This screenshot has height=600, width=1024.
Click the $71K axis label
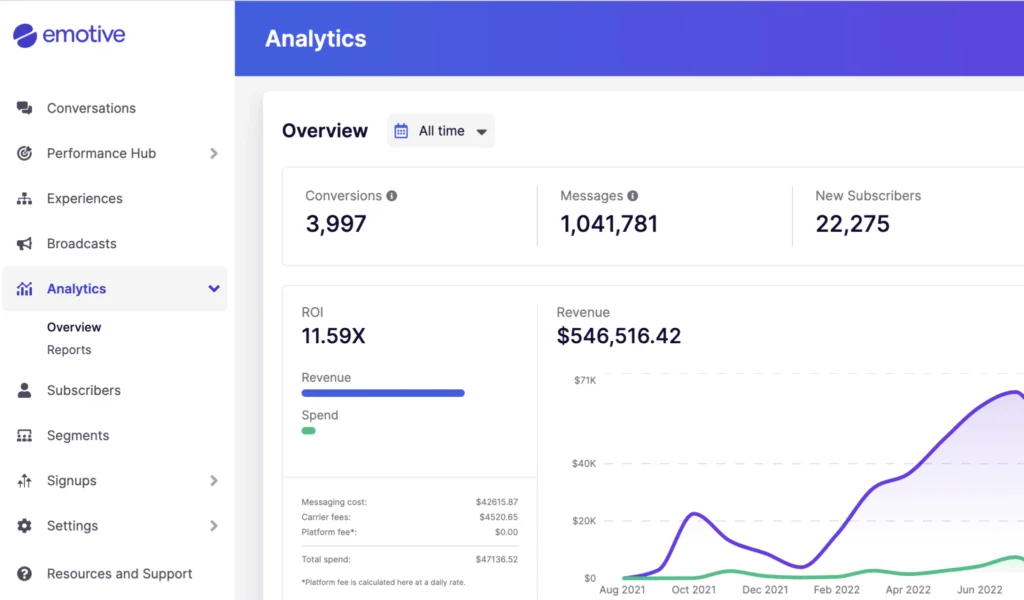click(584, 380)
